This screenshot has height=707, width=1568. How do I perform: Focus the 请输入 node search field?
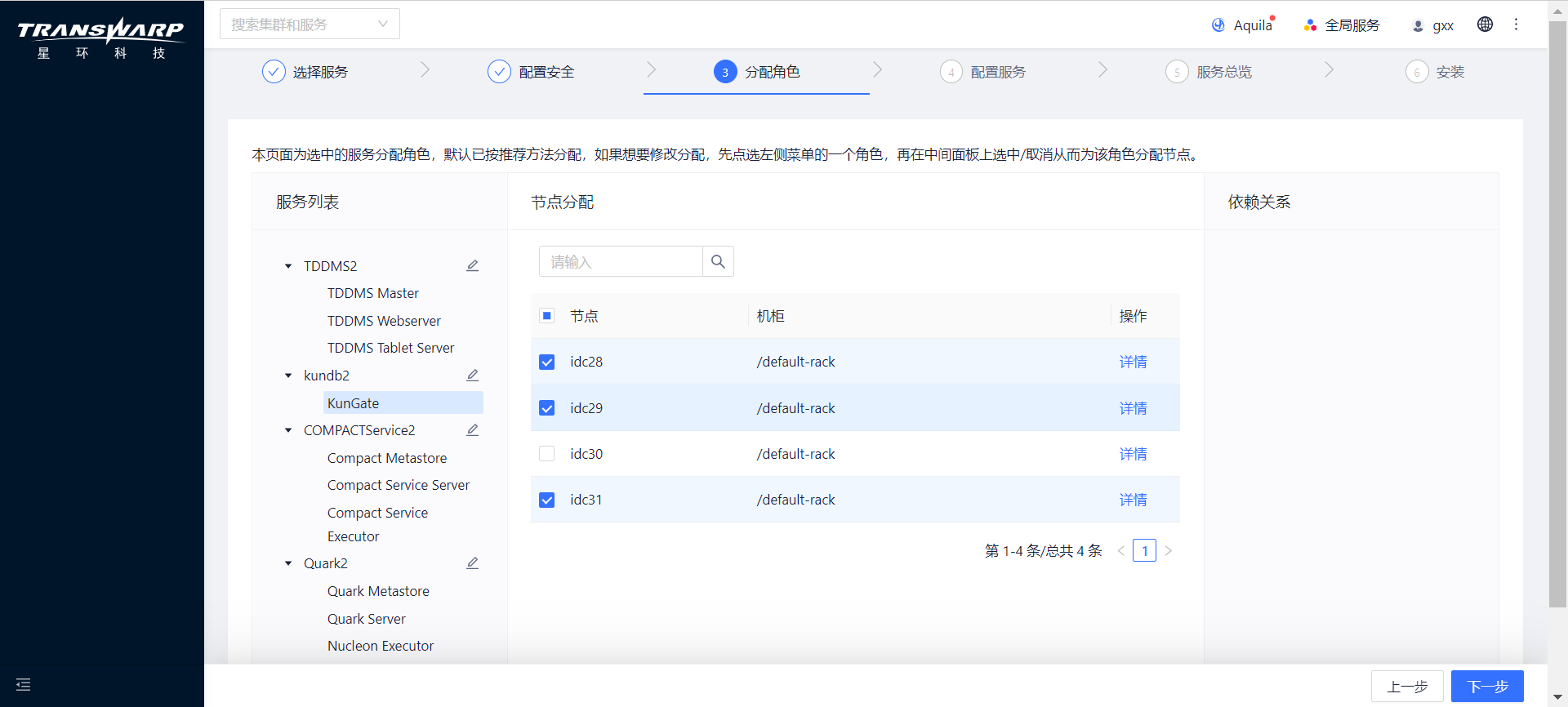click(x=621, y=261)
